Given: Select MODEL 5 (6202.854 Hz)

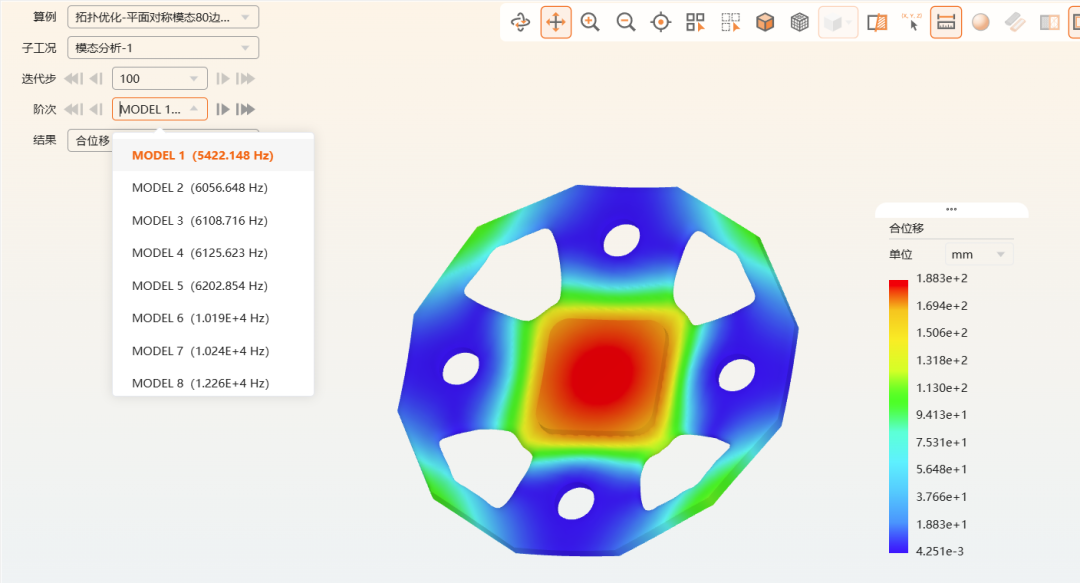Looking at the screenshot, I should click(213, 285).
